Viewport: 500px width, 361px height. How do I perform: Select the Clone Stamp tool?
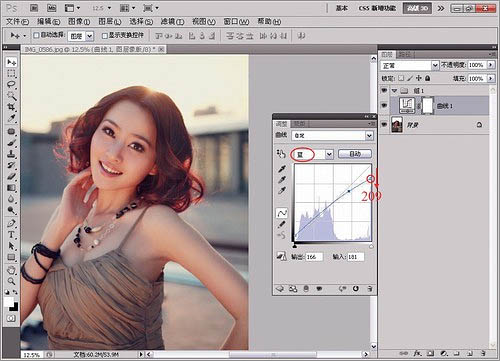click(11, 154)
